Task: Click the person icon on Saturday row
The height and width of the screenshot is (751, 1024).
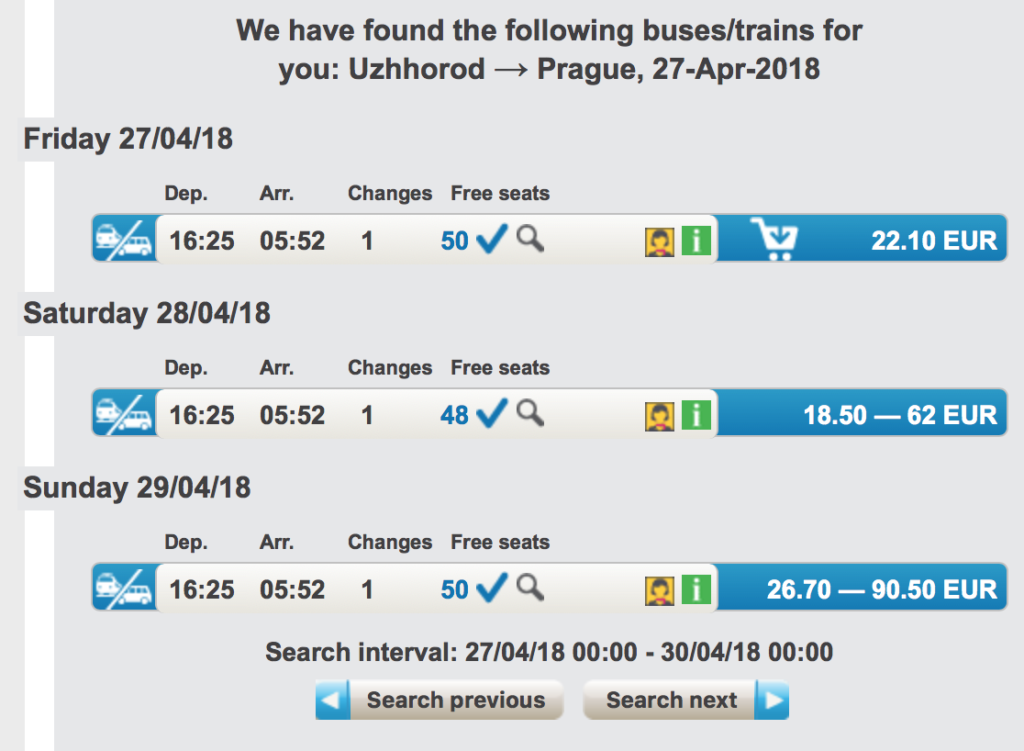Action: tap(659, 415)
